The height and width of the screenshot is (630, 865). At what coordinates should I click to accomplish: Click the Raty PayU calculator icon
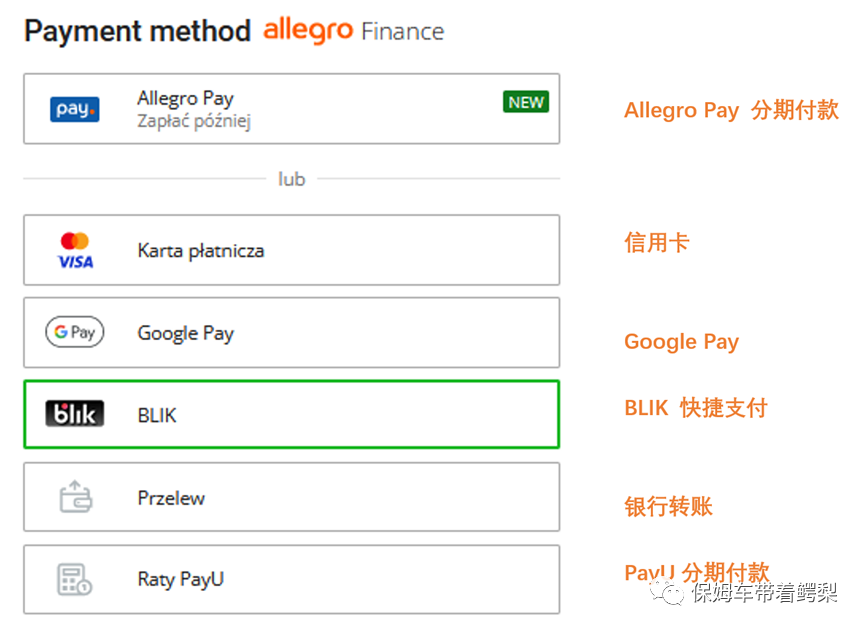[x=73, y=579]
